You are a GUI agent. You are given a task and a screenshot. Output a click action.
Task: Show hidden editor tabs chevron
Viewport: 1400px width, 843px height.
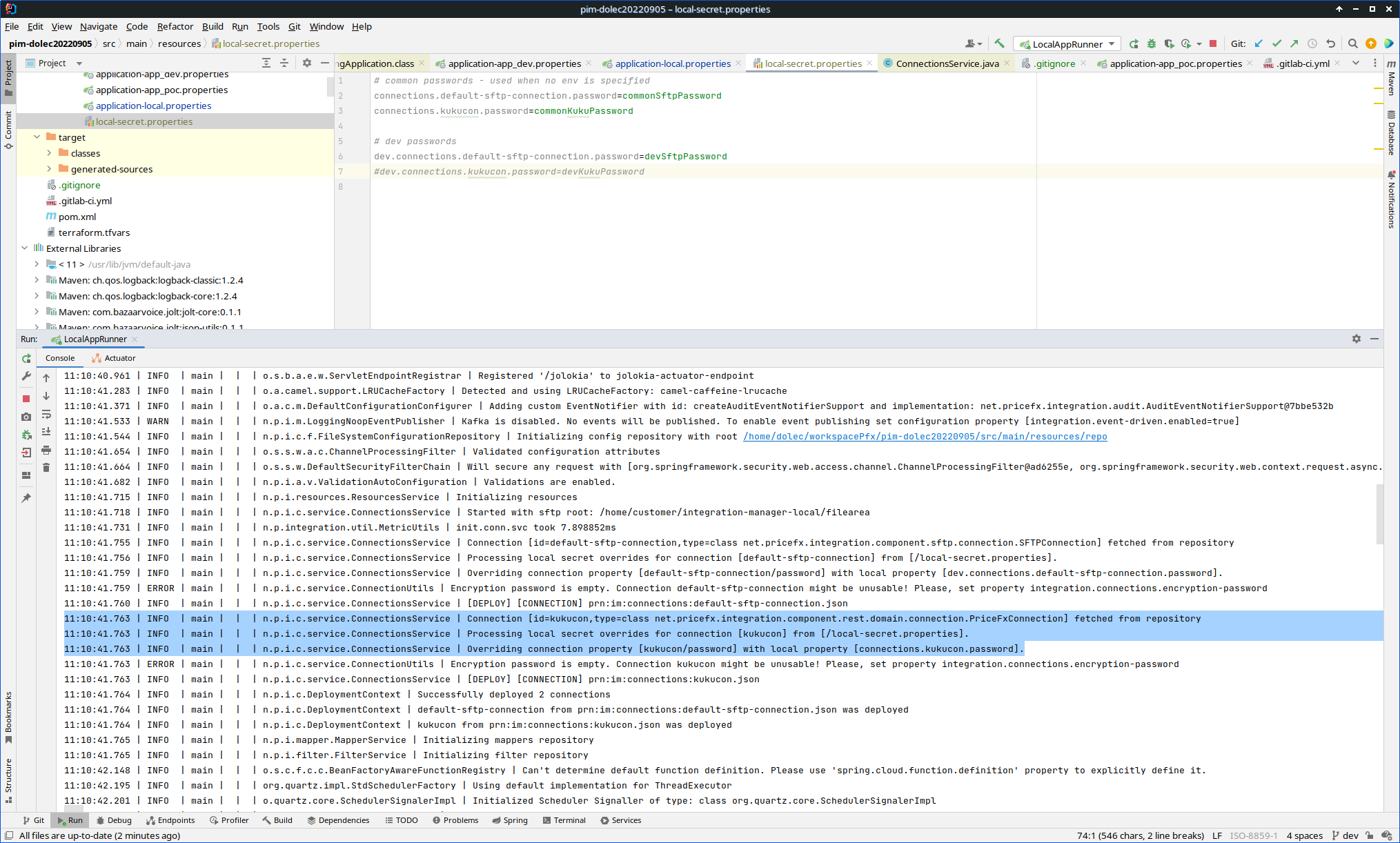pyautogui.click(x=1355, y=63)
